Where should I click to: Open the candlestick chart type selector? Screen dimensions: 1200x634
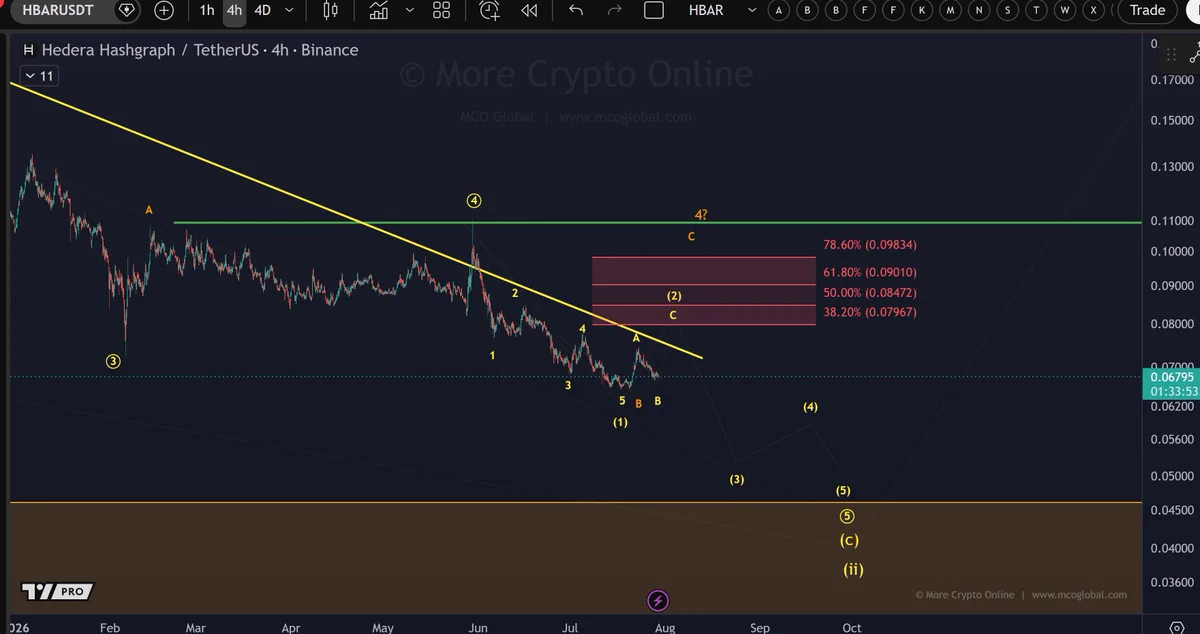331,10
